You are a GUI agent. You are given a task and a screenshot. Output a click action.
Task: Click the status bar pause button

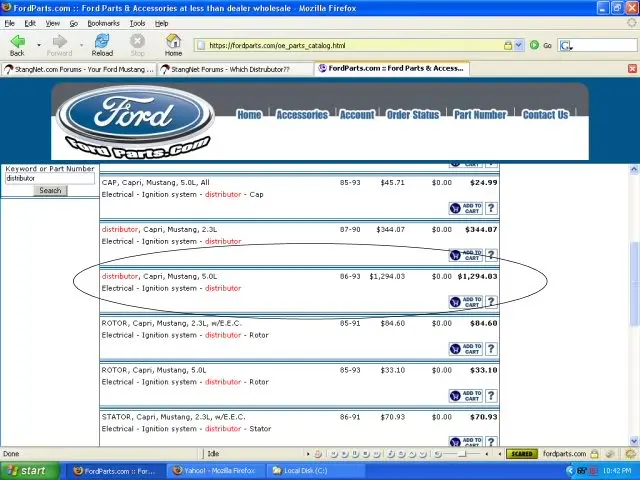(355, 453)
